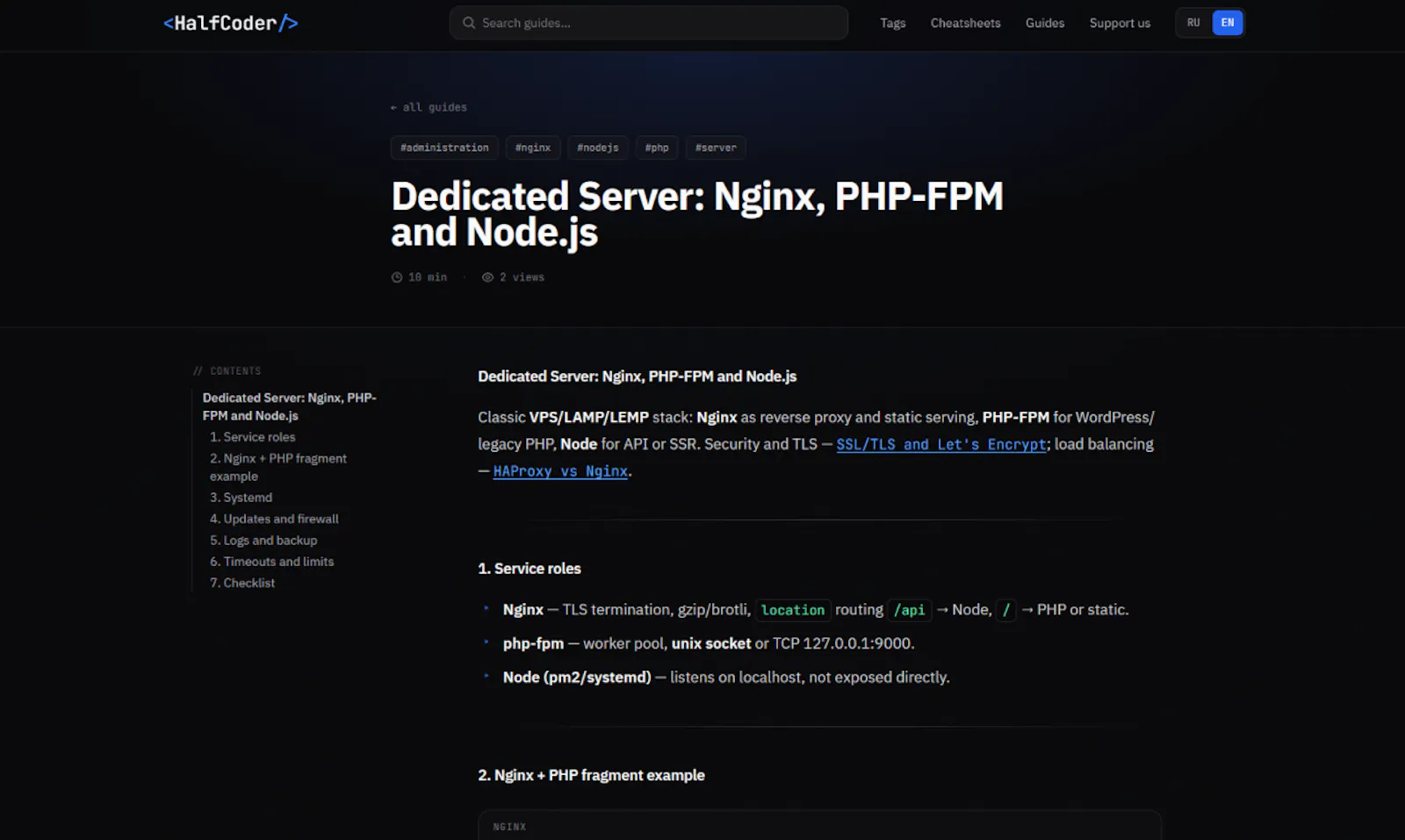Open the #administration tag

[444, 147]
